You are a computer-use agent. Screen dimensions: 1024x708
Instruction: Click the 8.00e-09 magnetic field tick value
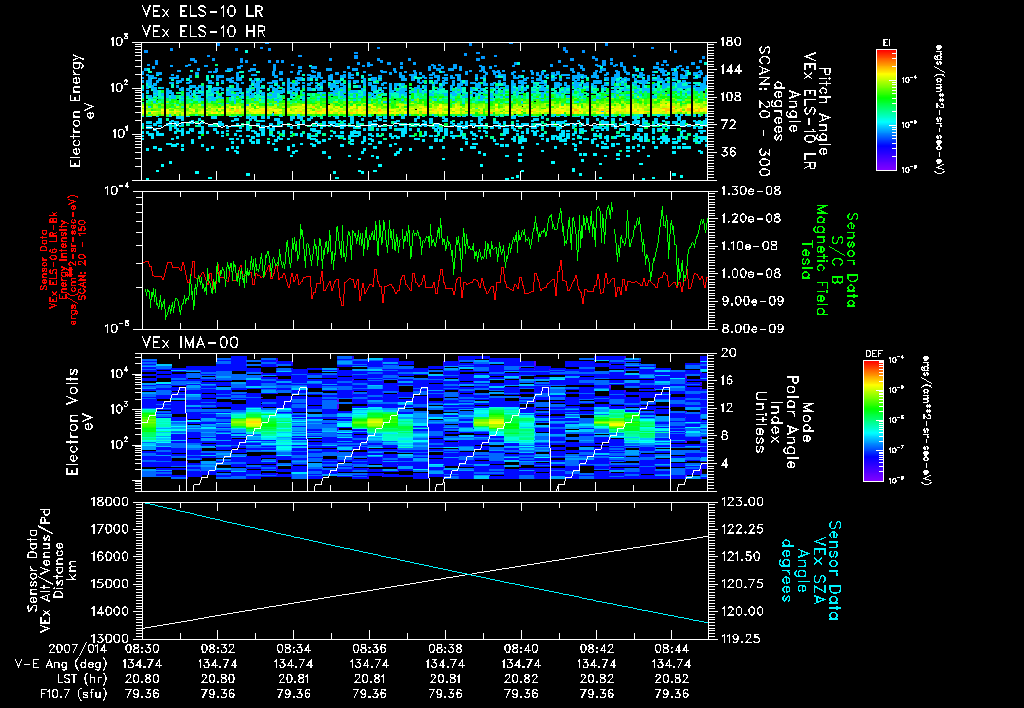[750, 329]
